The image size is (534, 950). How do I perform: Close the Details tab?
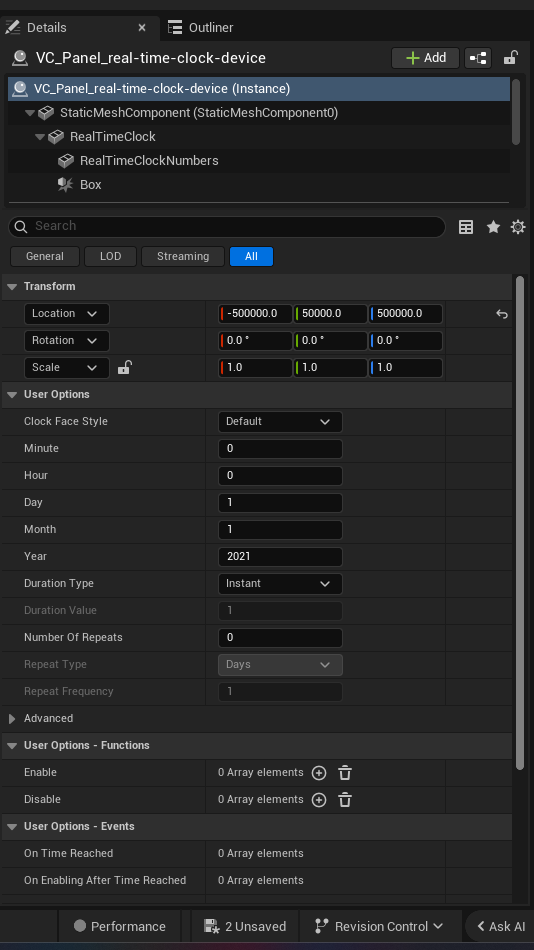142,28
